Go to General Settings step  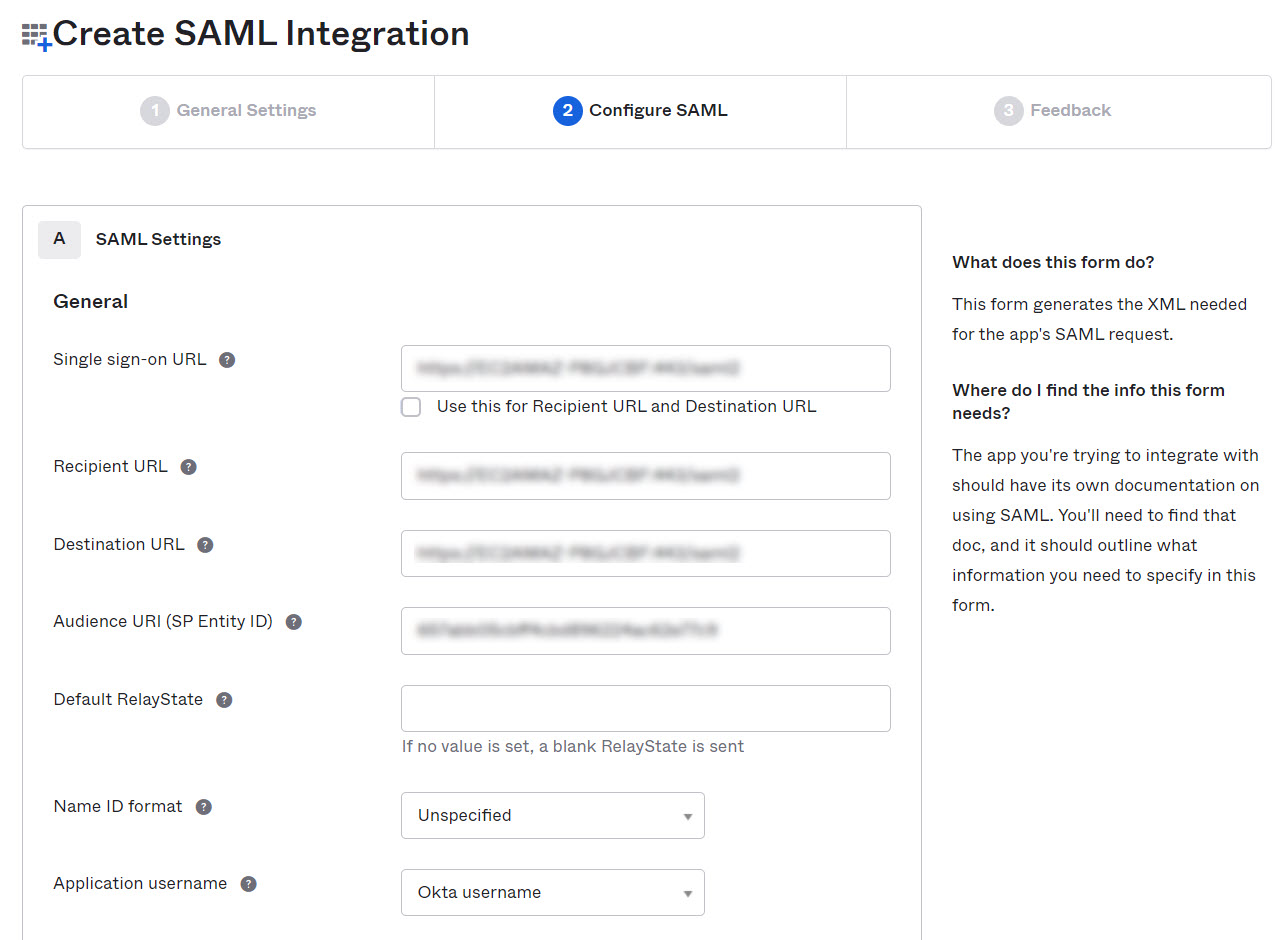tap(229, 111)
